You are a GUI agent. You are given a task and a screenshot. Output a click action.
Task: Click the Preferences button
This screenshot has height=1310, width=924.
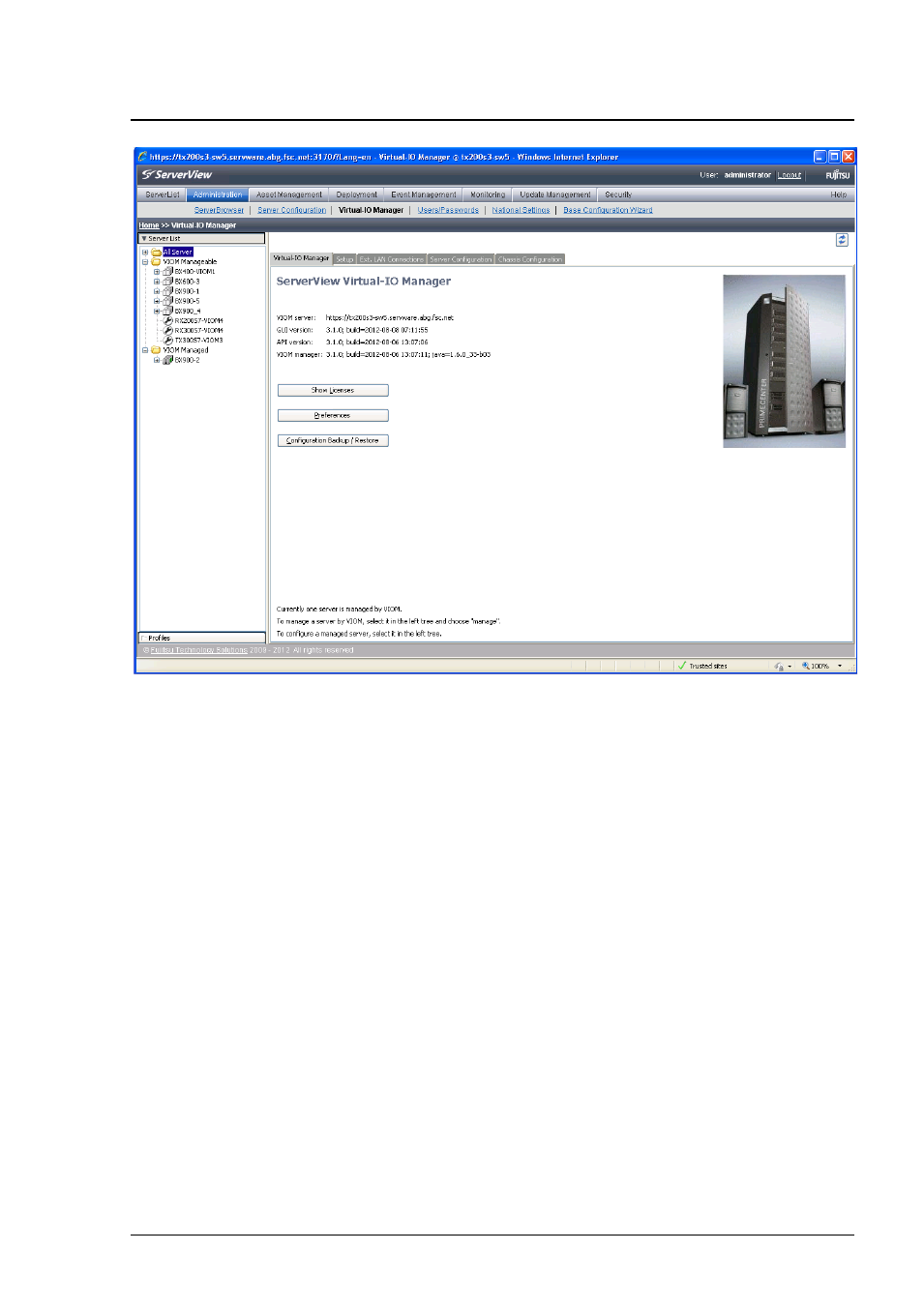(x=333, y=415)
